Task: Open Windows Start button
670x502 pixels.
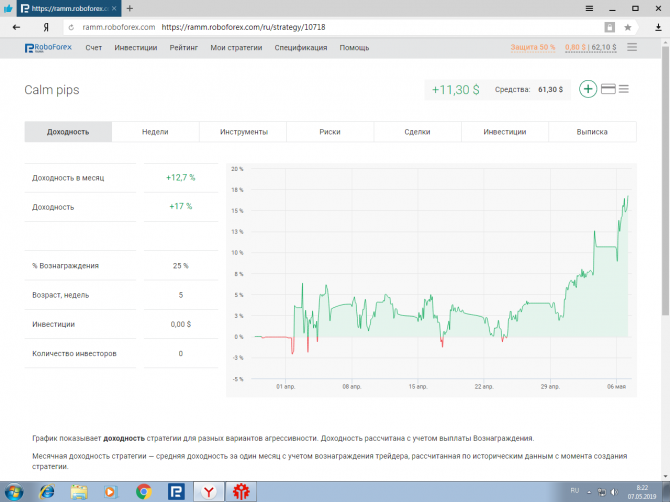Action: (x=13, y=492)
